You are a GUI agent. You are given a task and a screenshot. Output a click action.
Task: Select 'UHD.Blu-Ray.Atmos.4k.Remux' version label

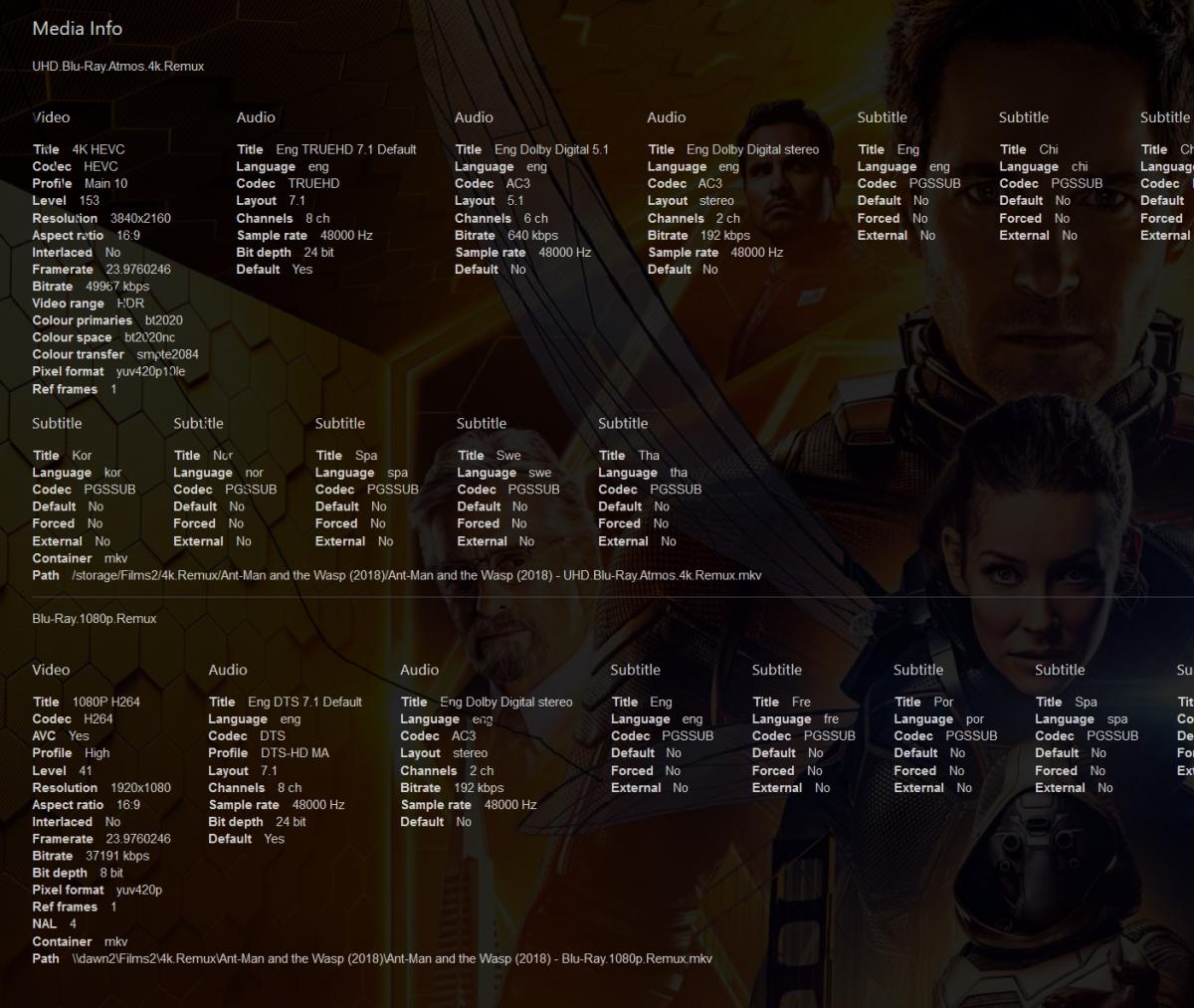point(118,66)
